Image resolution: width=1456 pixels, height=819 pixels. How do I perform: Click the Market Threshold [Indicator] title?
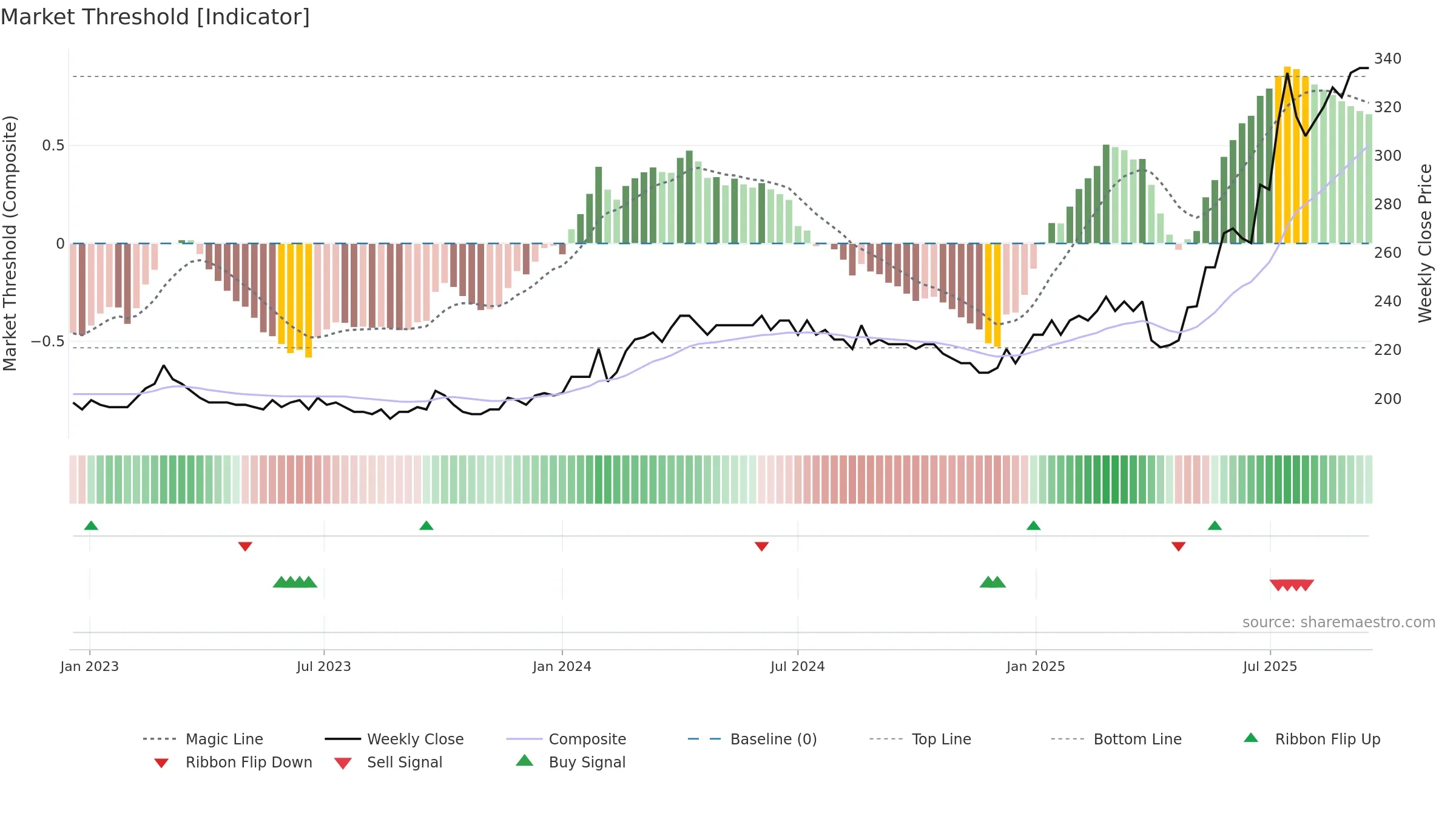[x=155, y=17]
